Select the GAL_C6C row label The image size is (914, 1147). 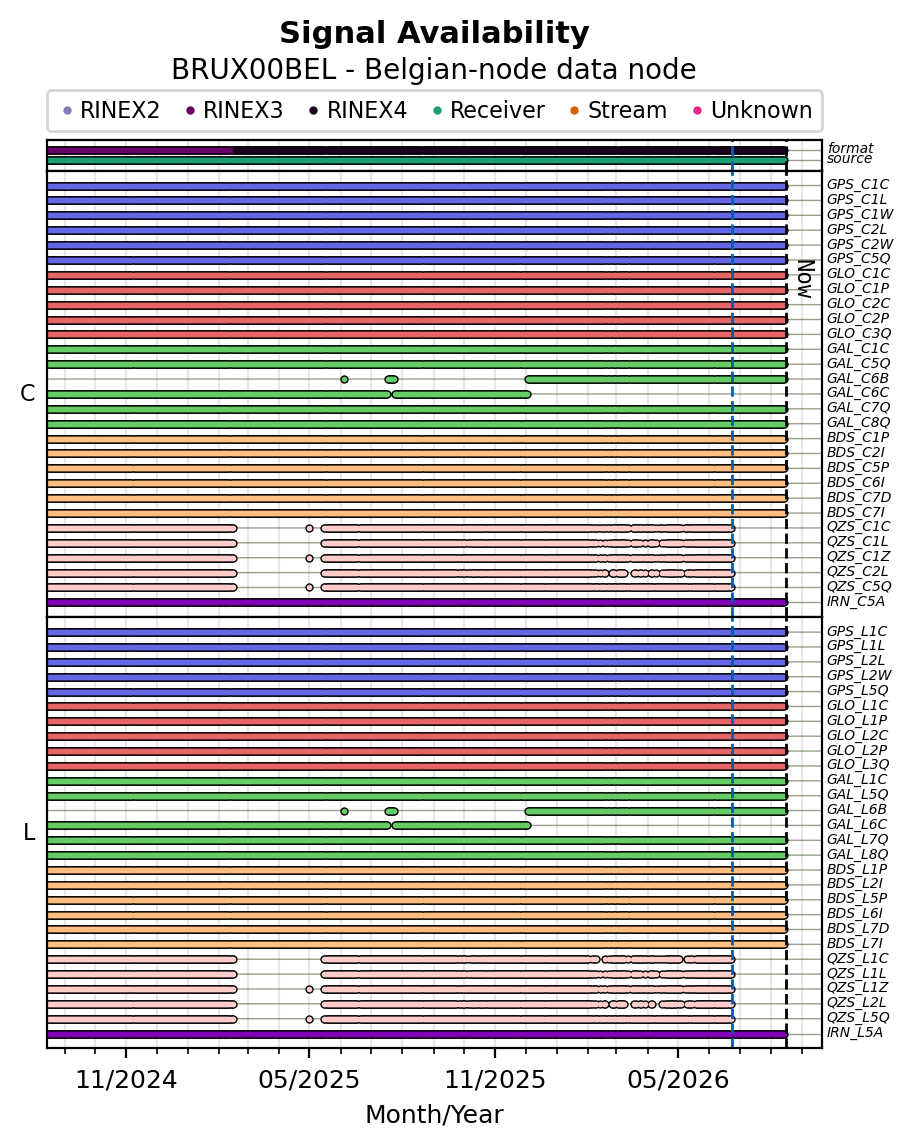click(858, 393)
